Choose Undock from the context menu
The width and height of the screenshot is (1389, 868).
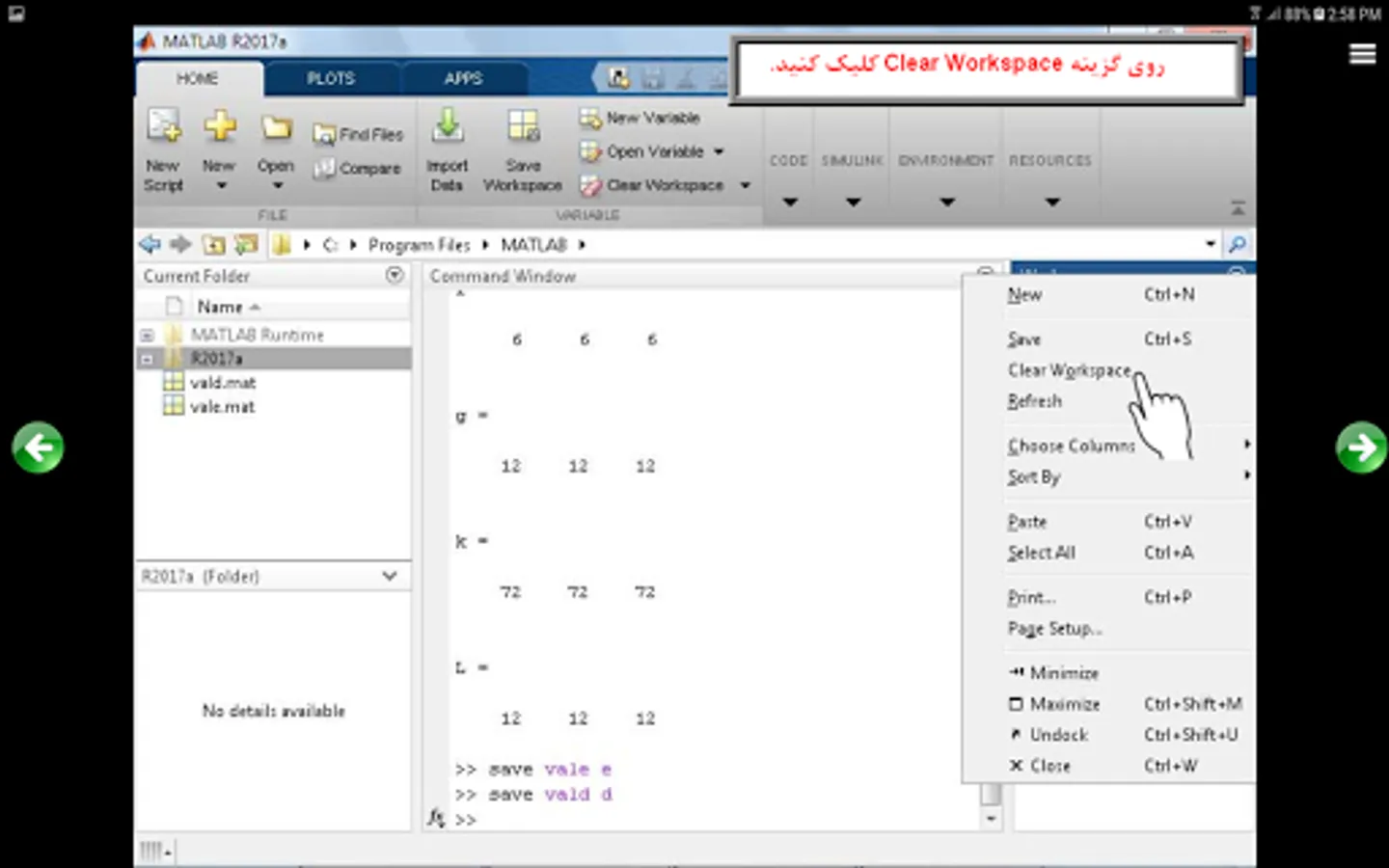pyautogui.click(x=1049, y=735)
